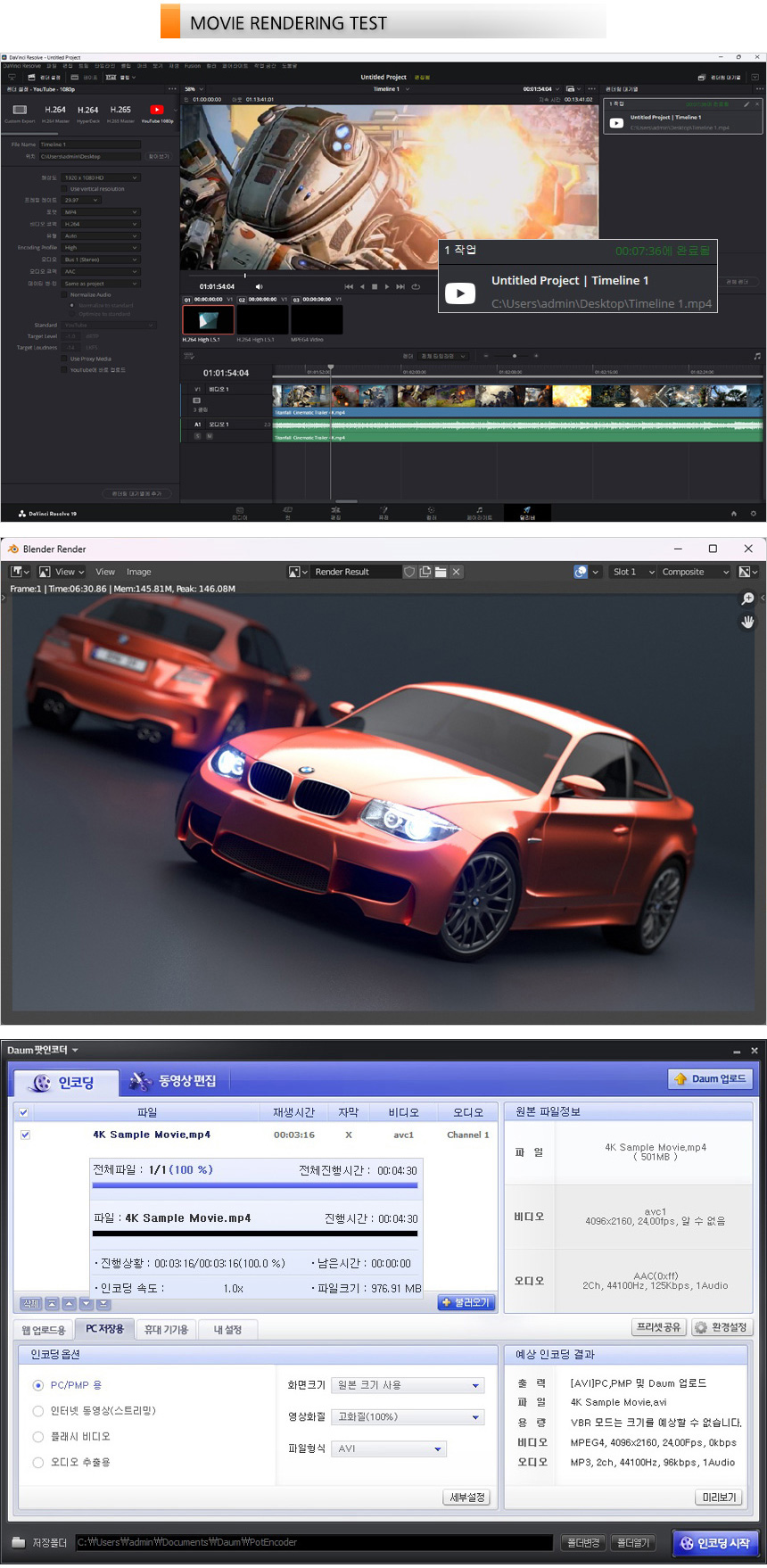Image resolution: width=767 pixels, height=1568 pixels.
Task: Expand the 파일형식 AVI format dropdown
Action: click(x=389, y=1448)
